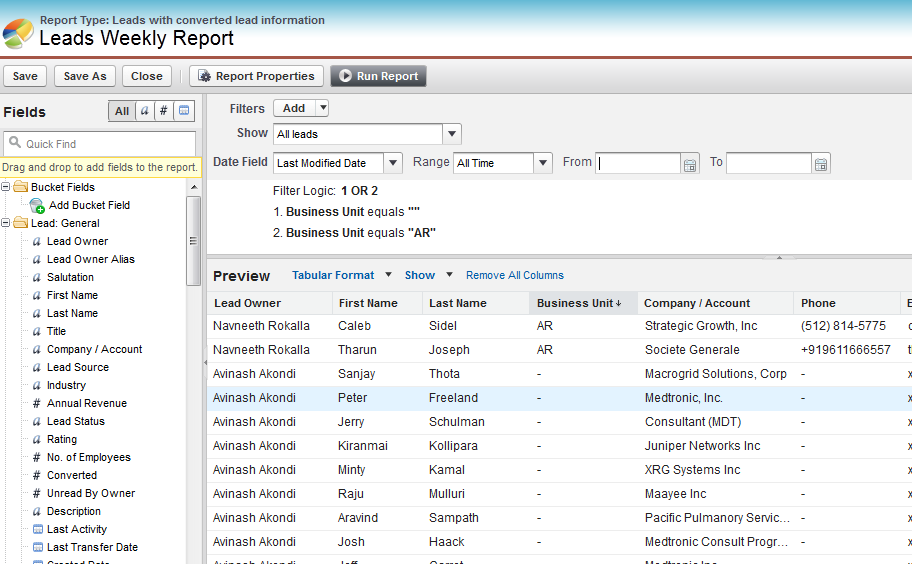Open the To date calendar picker
This screenshot has width=912, height=564.
tap(821, 164)
